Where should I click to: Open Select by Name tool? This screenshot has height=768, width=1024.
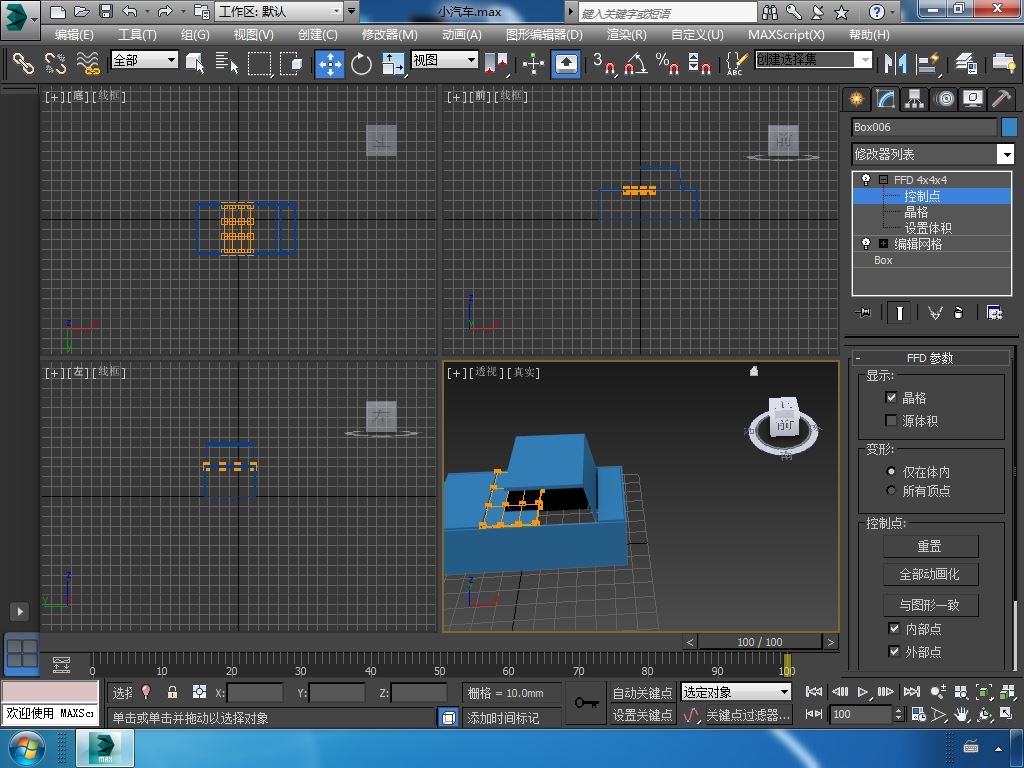227,63
